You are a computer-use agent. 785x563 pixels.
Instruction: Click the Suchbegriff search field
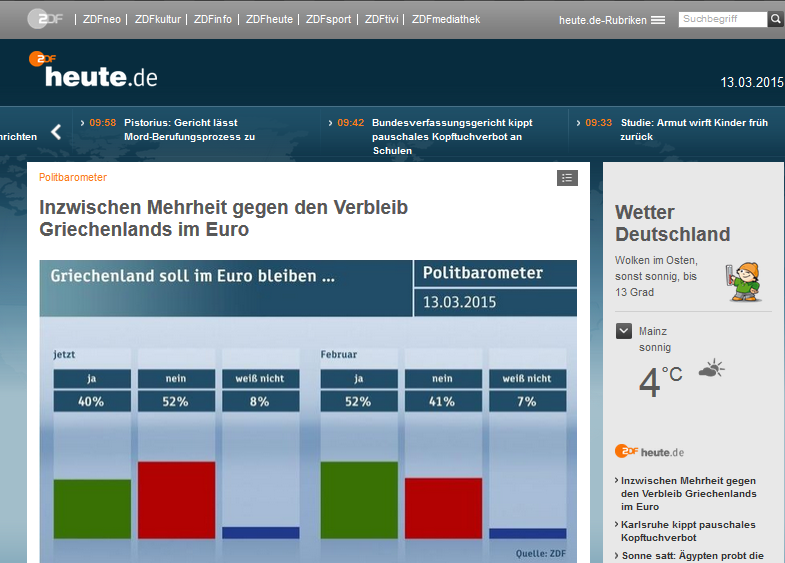point(722,19)
